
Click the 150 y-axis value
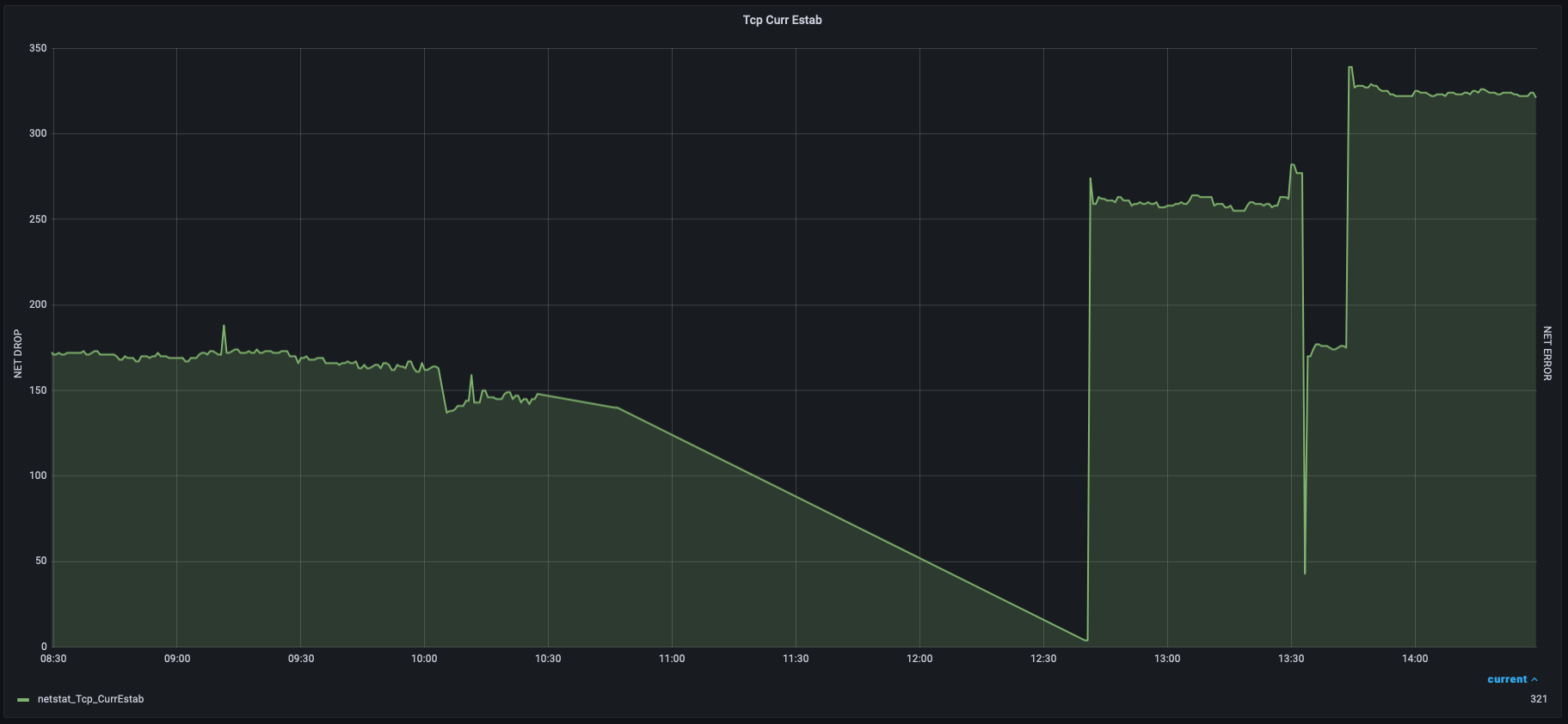pos(38,390)
